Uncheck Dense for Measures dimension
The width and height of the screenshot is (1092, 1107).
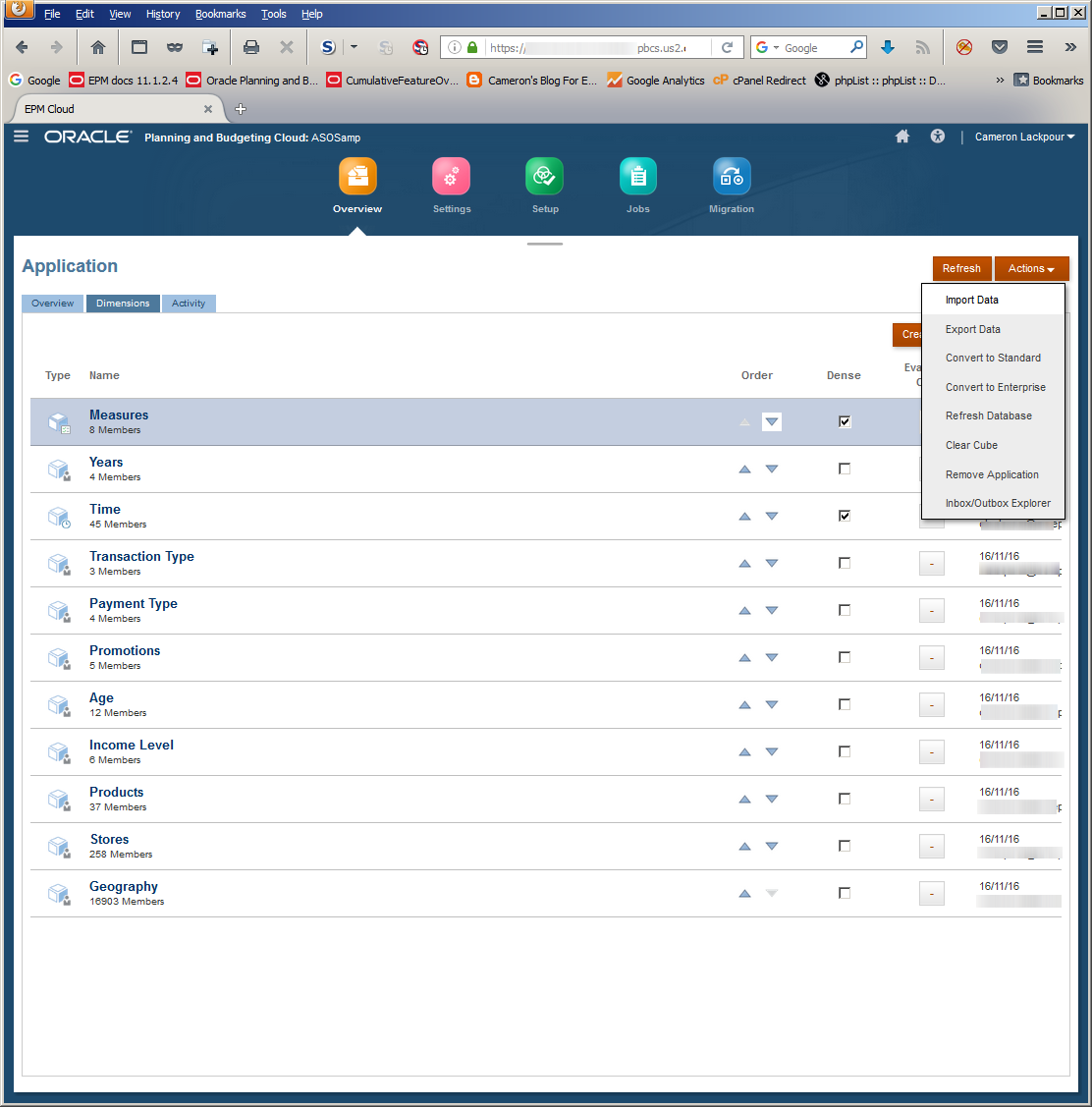pyautogui.click(x=845, y=421)
